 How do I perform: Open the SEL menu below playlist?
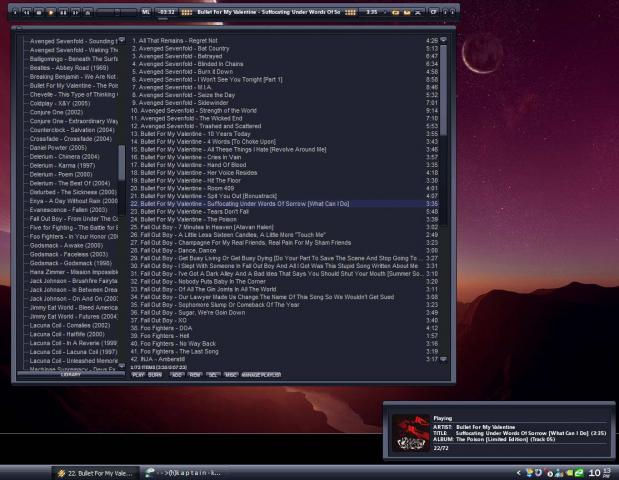pos(213,375)
